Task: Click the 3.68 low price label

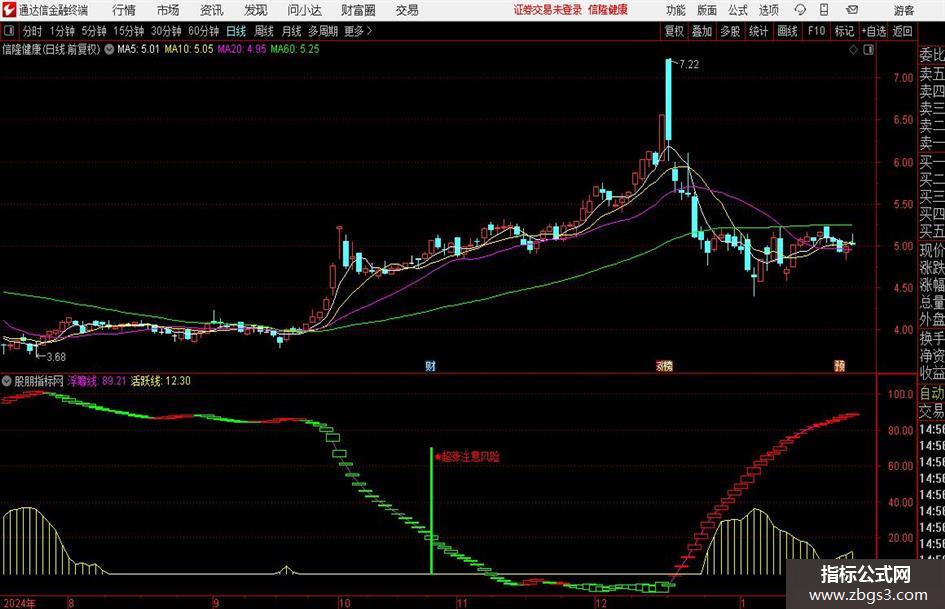Action: click(55, 357)
